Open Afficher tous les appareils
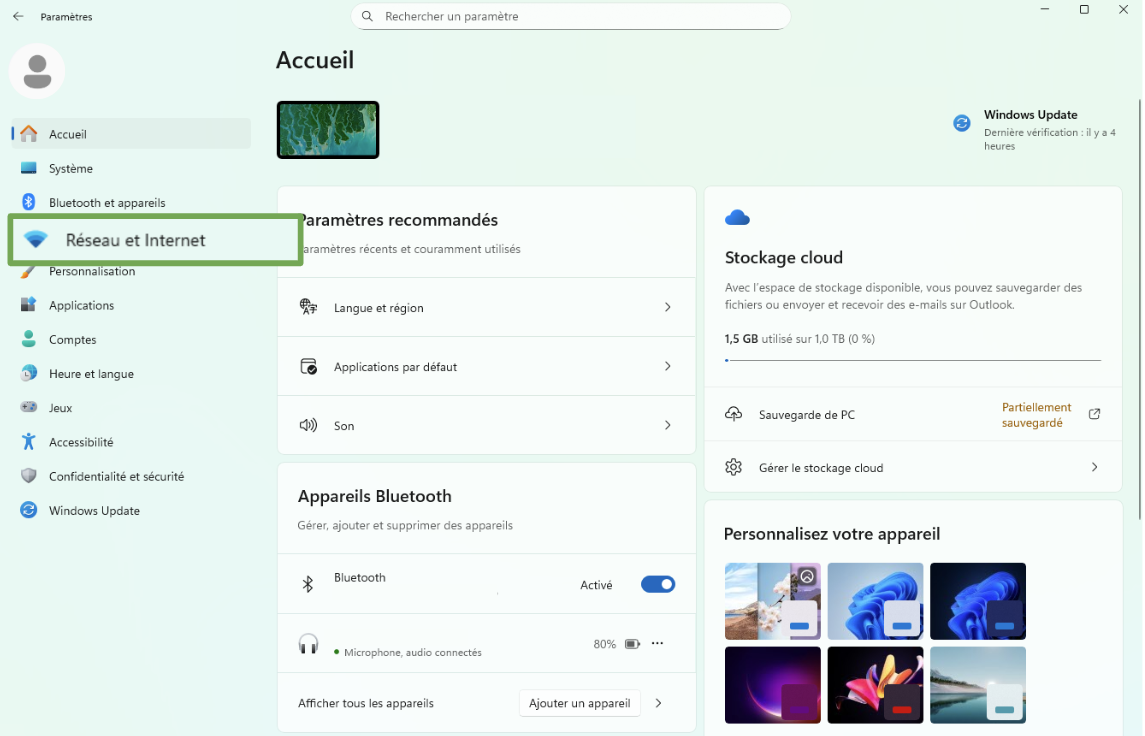This screenshot has height=736, width=1145. click(x=366, y=703)
